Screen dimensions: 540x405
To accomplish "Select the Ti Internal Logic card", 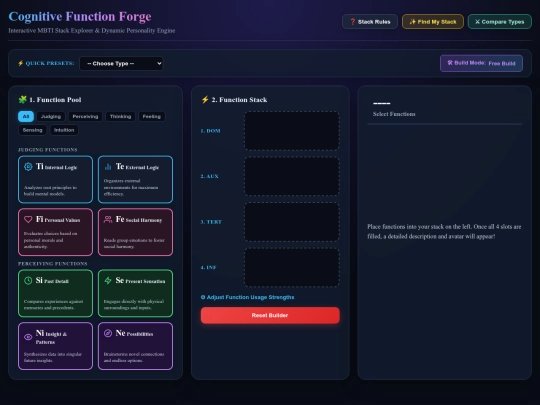I will pyautogui.click(x=55, y=179).
